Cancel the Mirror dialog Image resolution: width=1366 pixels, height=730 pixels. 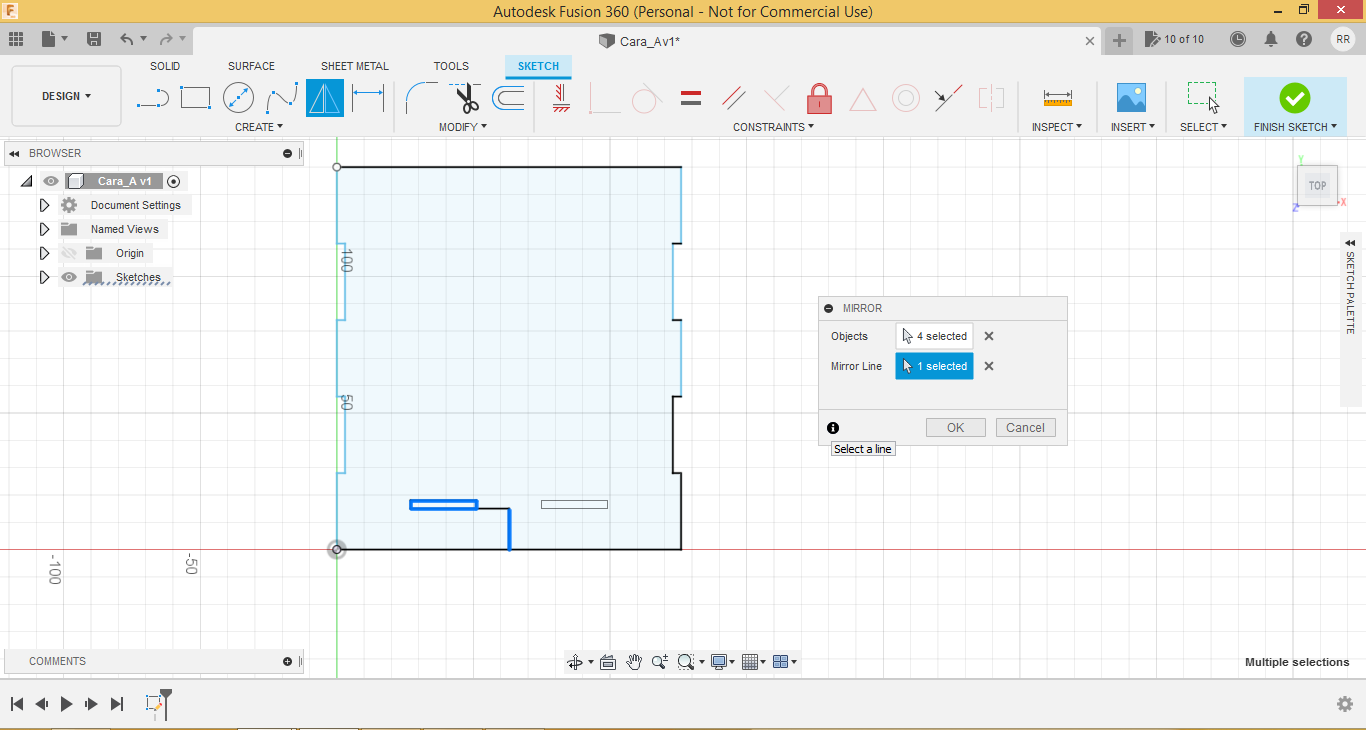click(x=1025, y=427)
